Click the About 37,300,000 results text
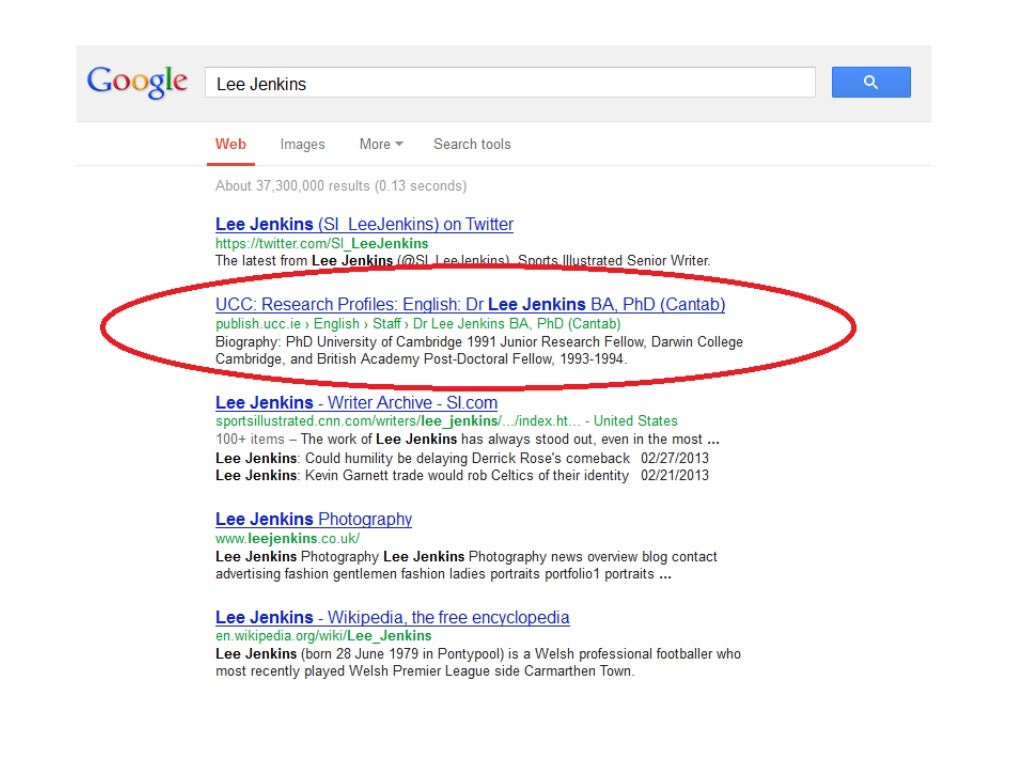Screen dimensions: 1024x768 (341, 186)
